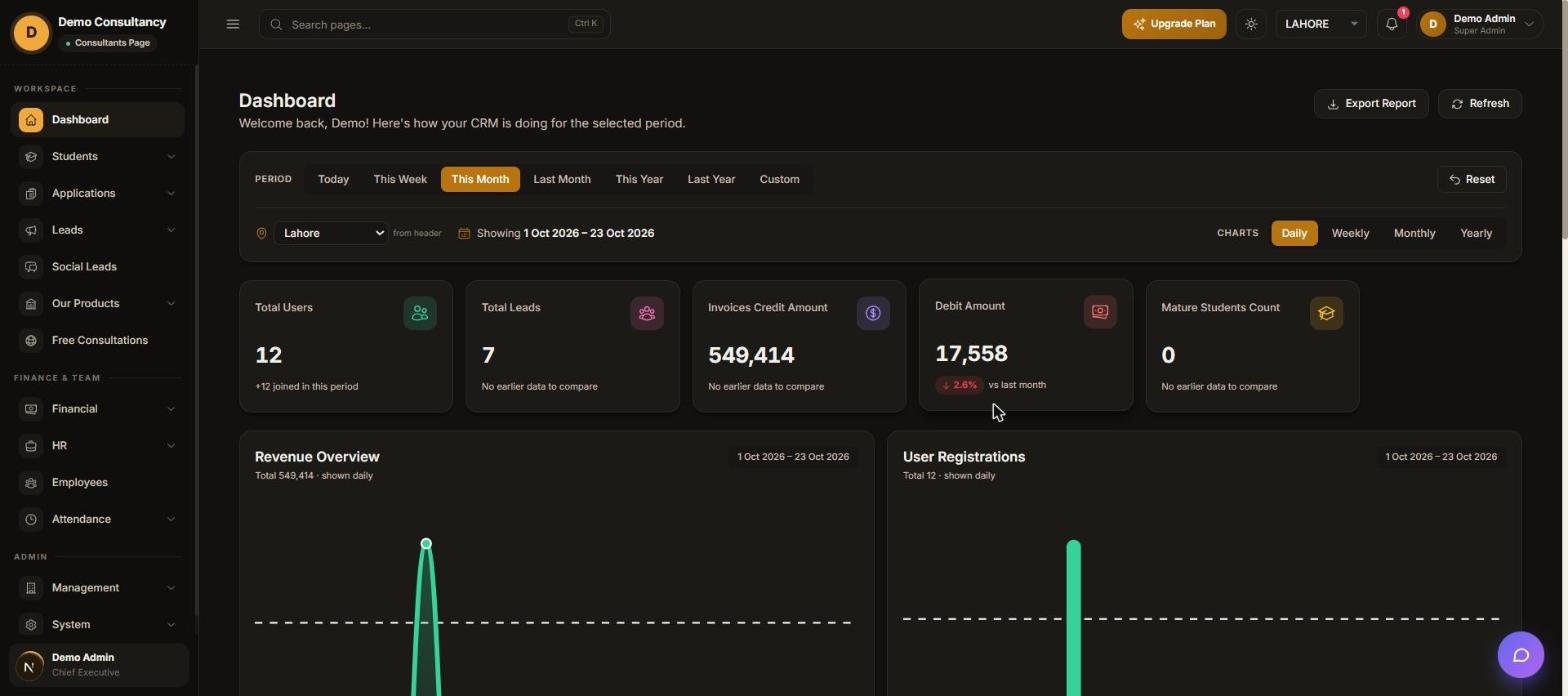Click the System gear icon

tap(31, 624)
